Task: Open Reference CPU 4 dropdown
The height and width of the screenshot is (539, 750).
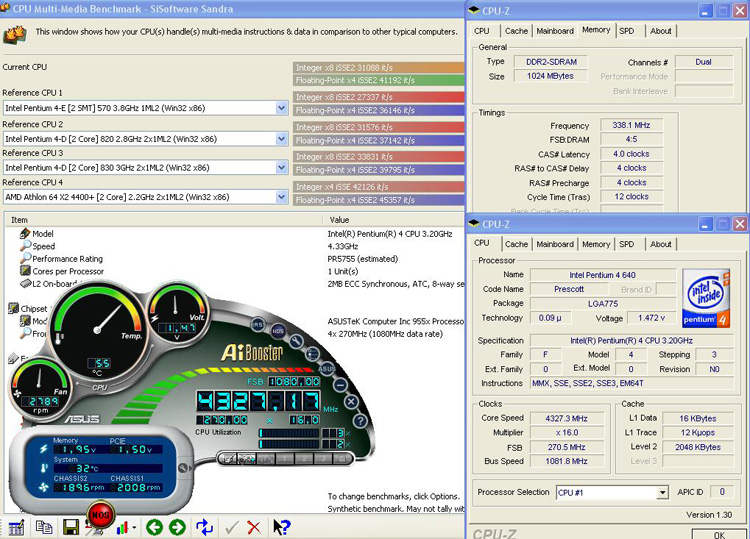Action: [x=282, y=197]
